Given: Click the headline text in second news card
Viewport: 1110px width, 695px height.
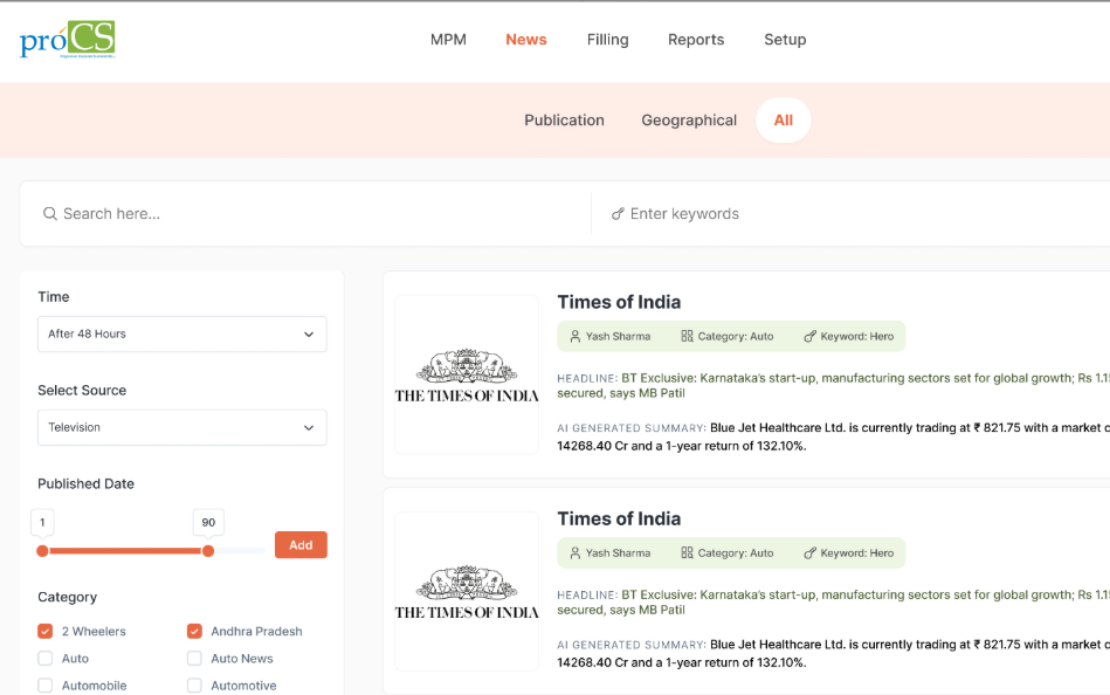Looking at the screenshot, I should 833,602.
